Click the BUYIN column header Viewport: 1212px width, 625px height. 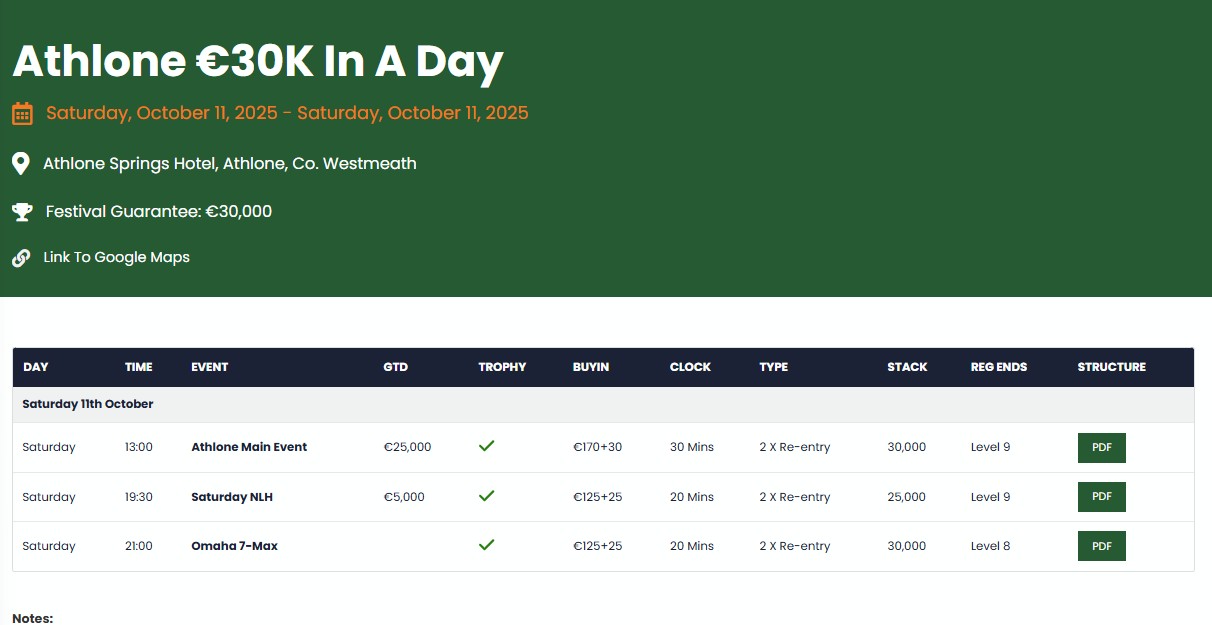coord(591,367)
